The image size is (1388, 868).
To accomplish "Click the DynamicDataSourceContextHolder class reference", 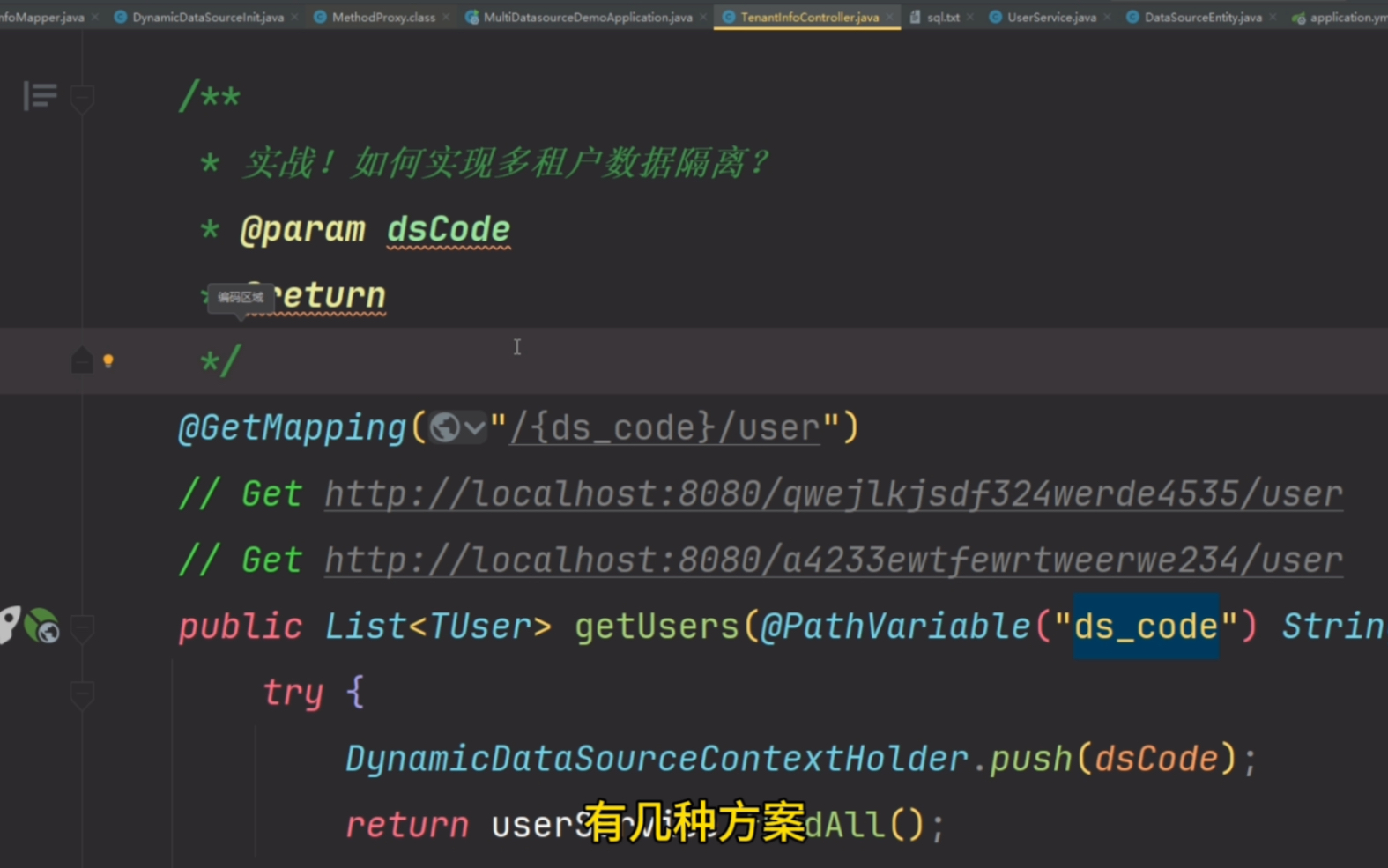I will (x=657, y=759).
